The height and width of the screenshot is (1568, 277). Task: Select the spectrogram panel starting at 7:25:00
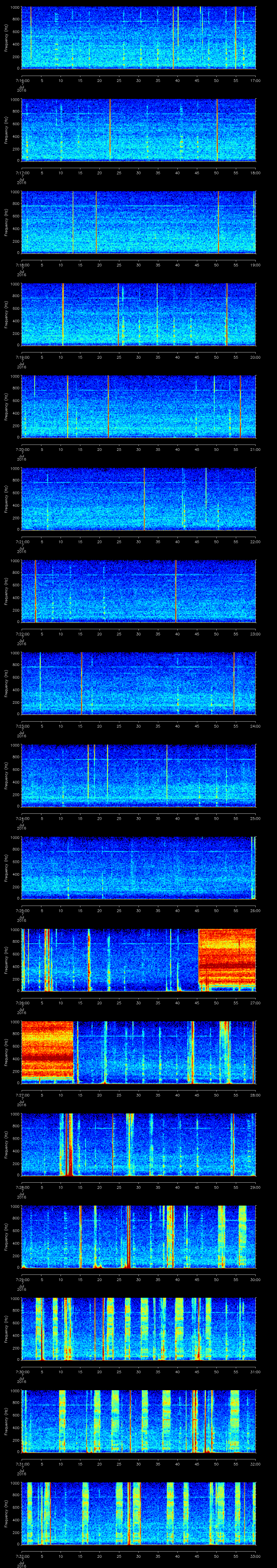pos(139,868)
